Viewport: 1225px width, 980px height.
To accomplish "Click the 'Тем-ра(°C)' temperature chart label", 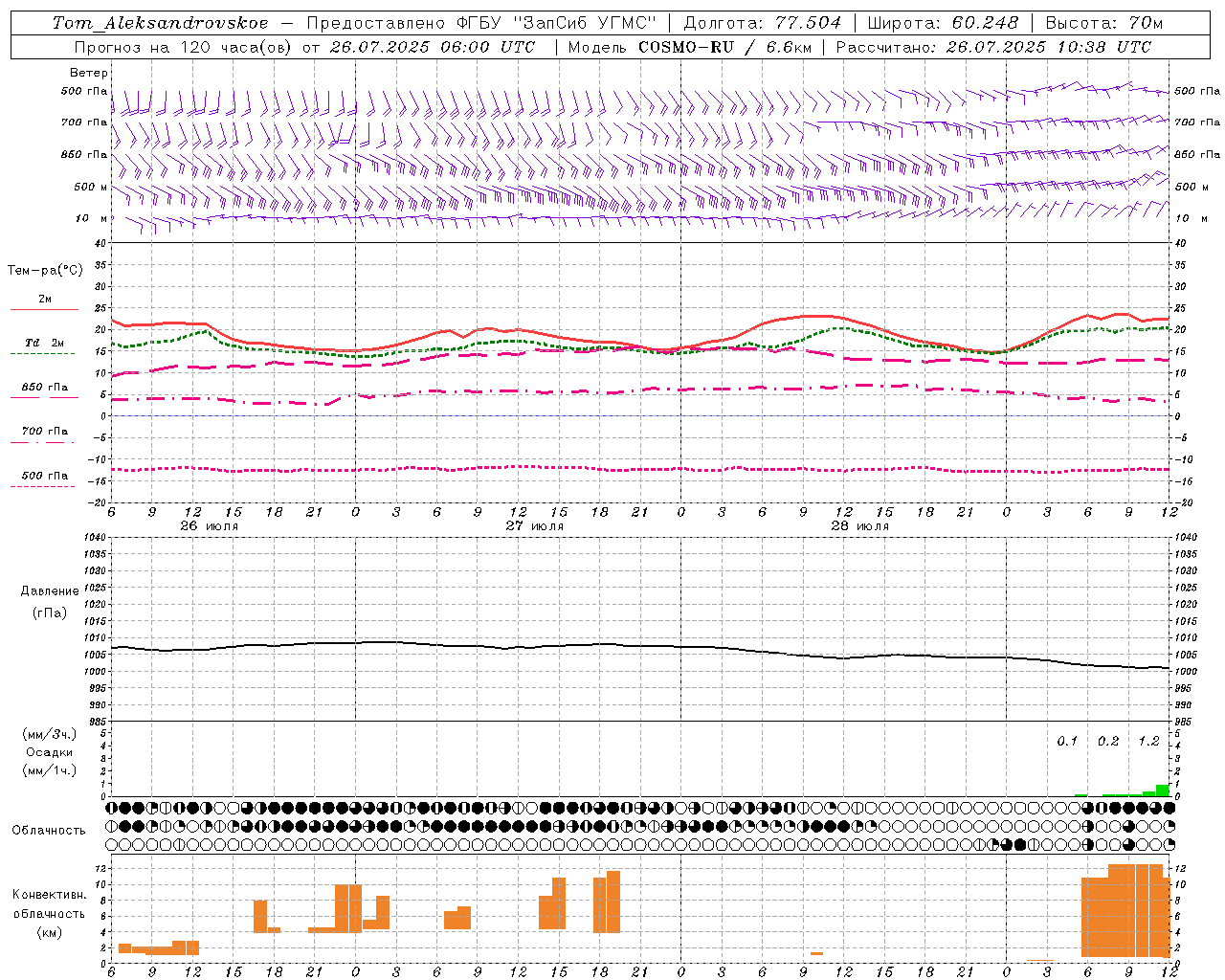I will pyautogui.click(x=45, y=271).
